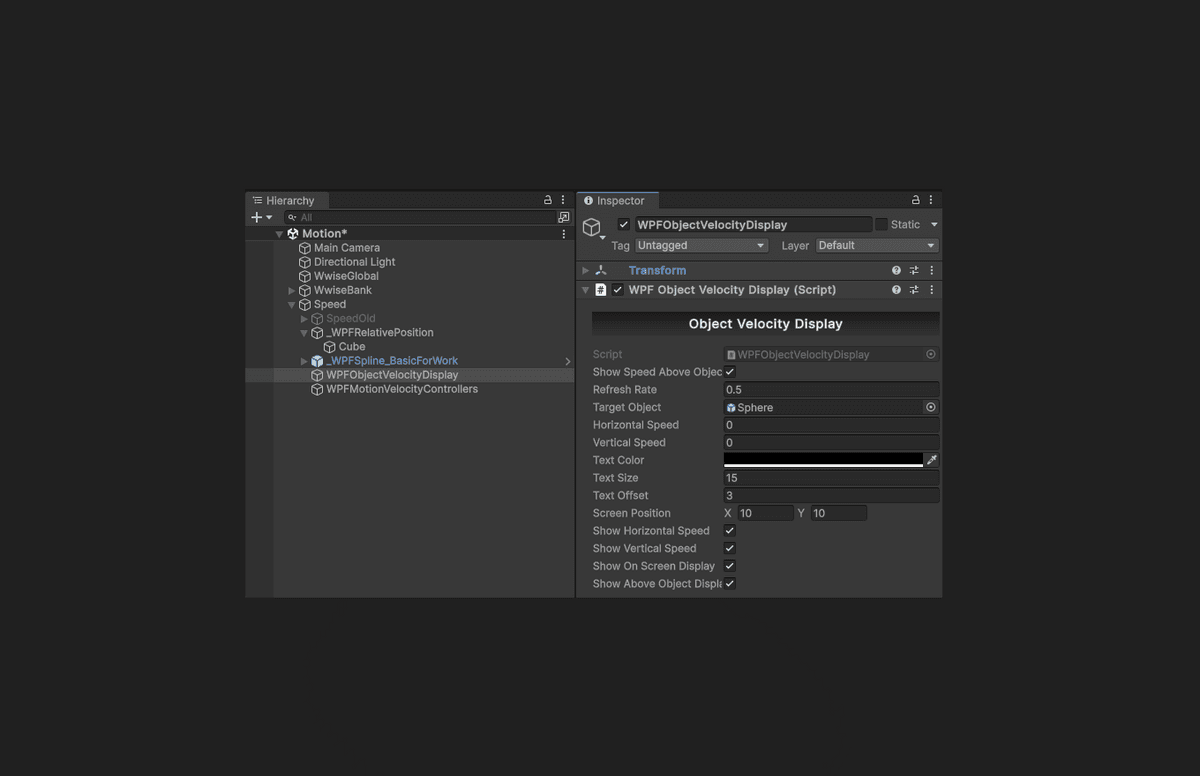Open script component preset settings icon
Viewport: 1200px width, 776px height.
(914, 290)
